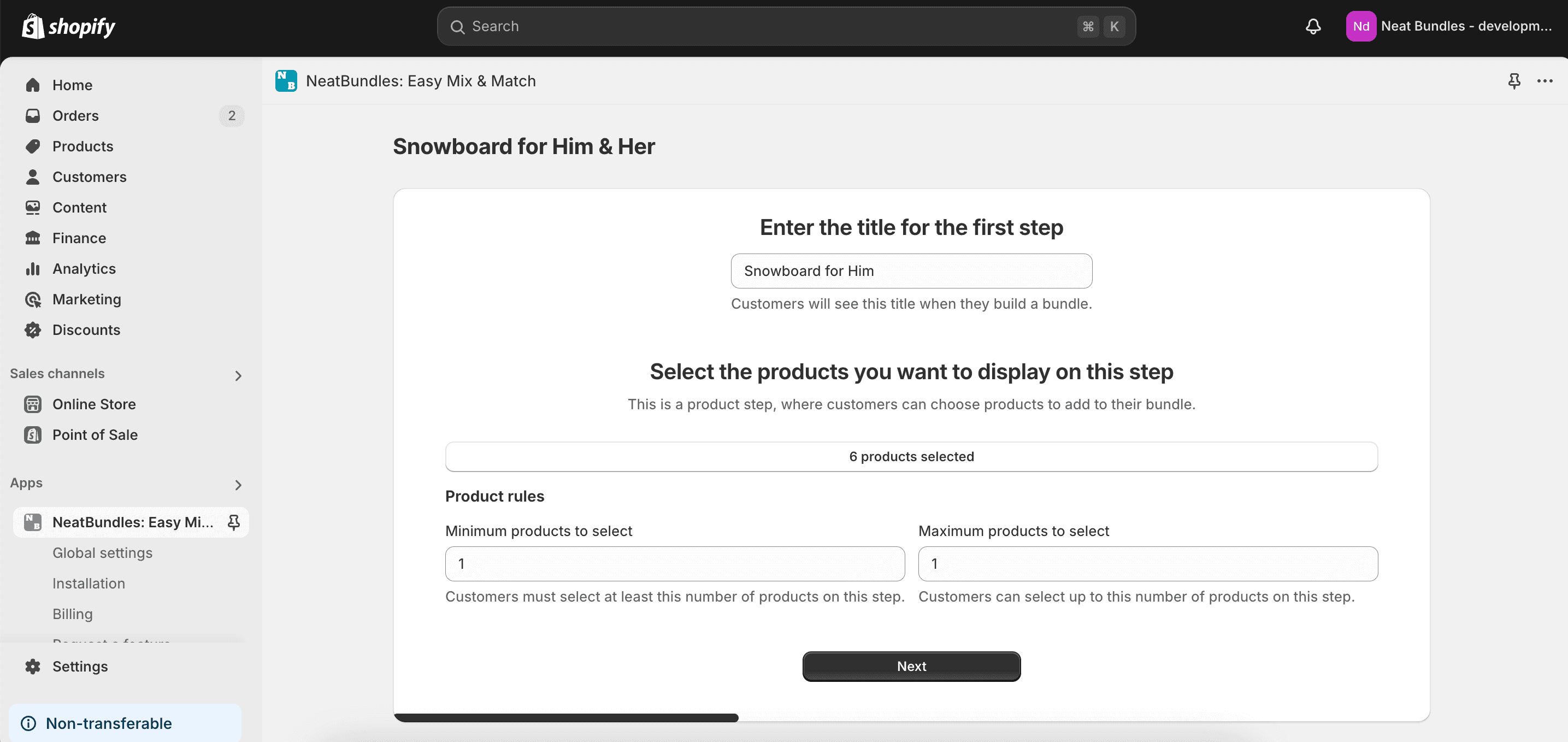Open Global settings submenu item
This screenshot has width=1568, height=742.
tap(102, 553)
